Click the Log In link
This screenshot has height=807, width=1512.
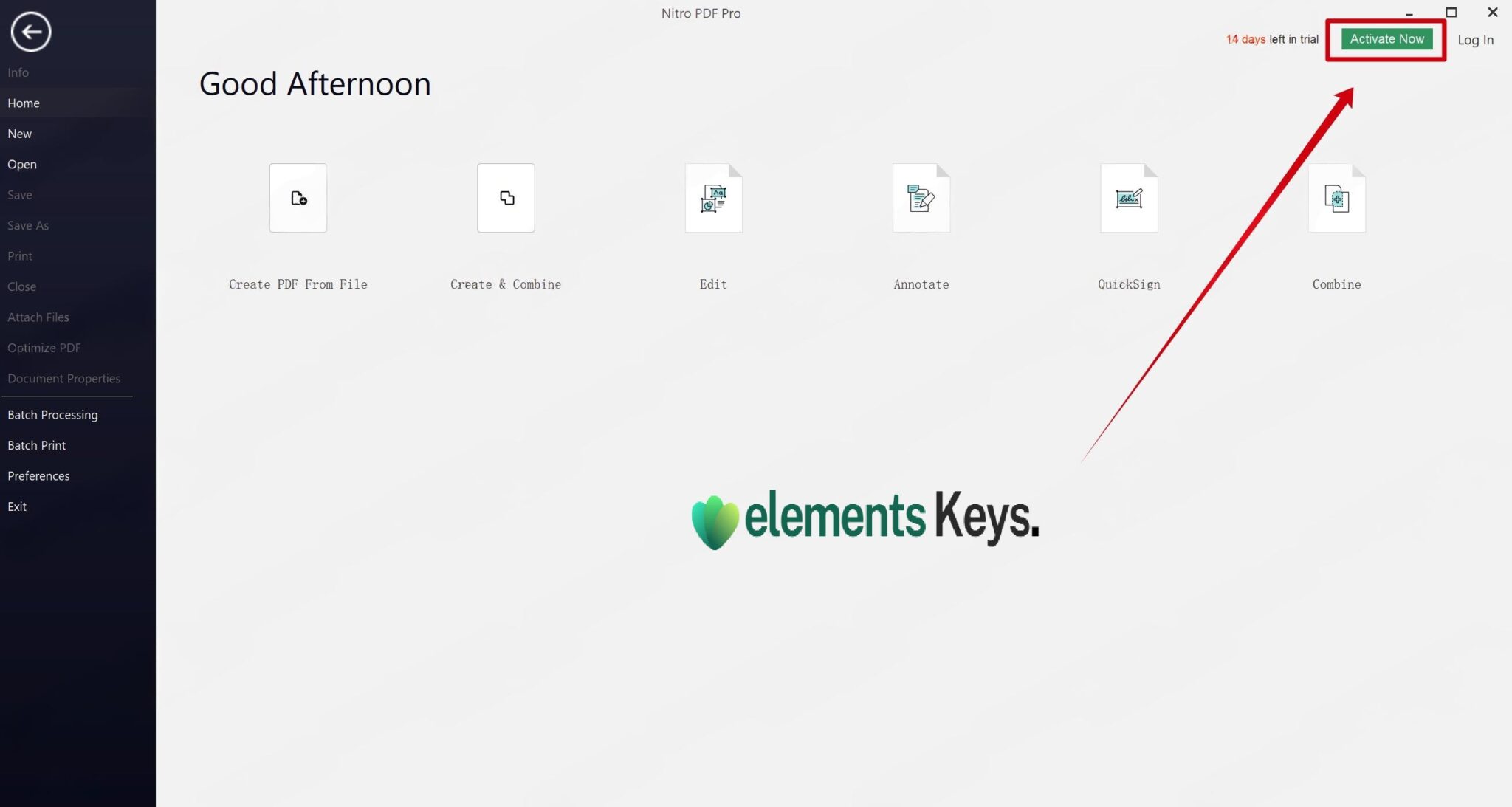(x=1475, y=40)
